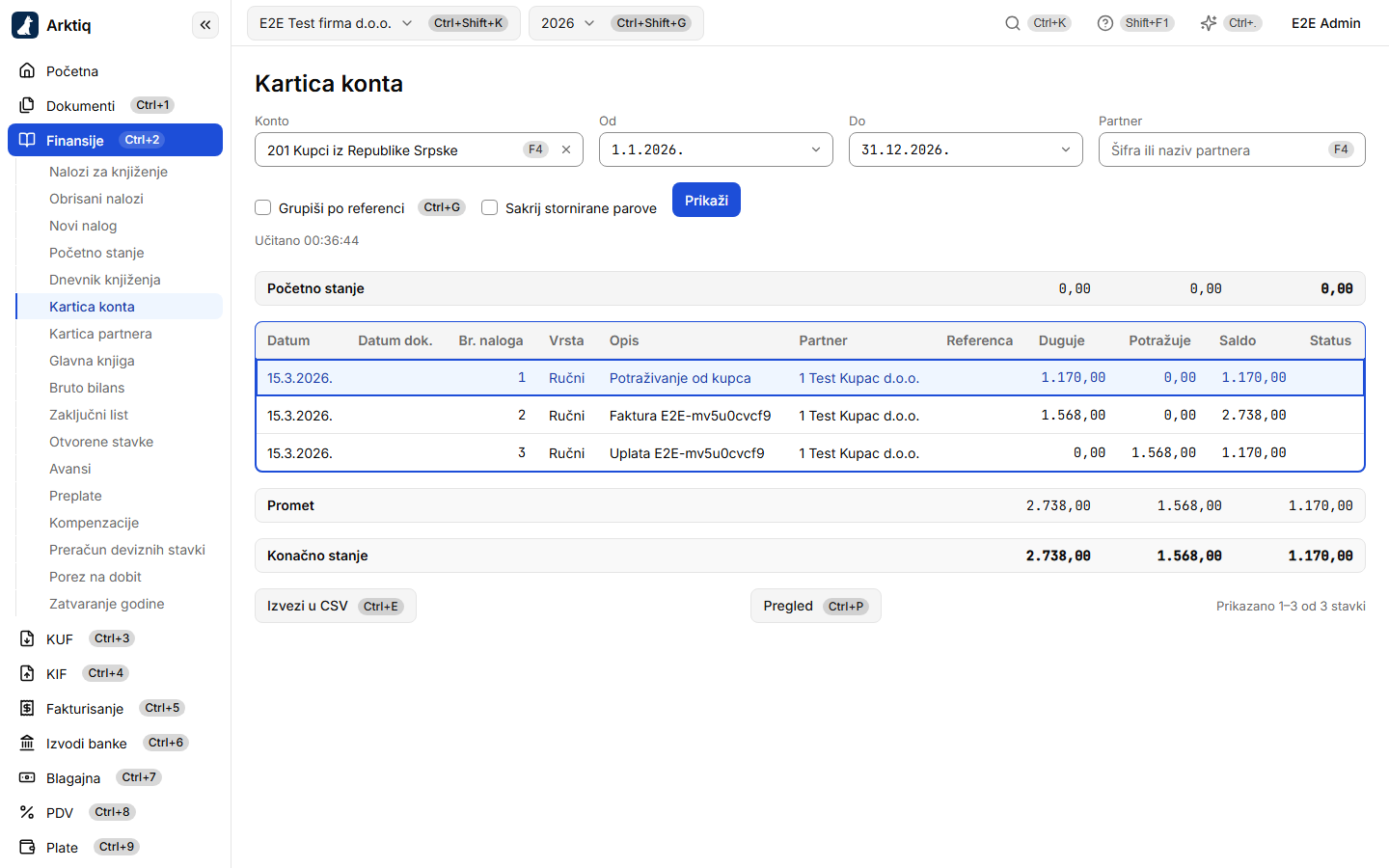This screenshot has width=1389, height=868.
Task: Click the Duguje column header
Action: pos(1061,340)
